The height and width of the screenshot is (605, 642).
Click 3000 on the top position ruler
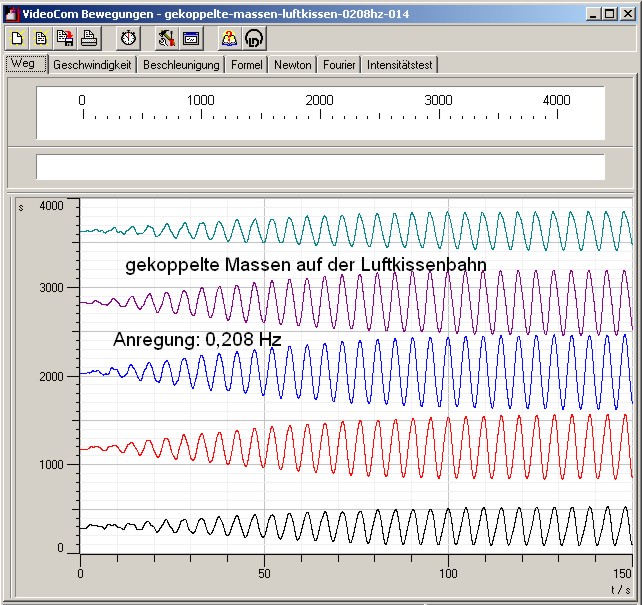click(x=438, y=100)
